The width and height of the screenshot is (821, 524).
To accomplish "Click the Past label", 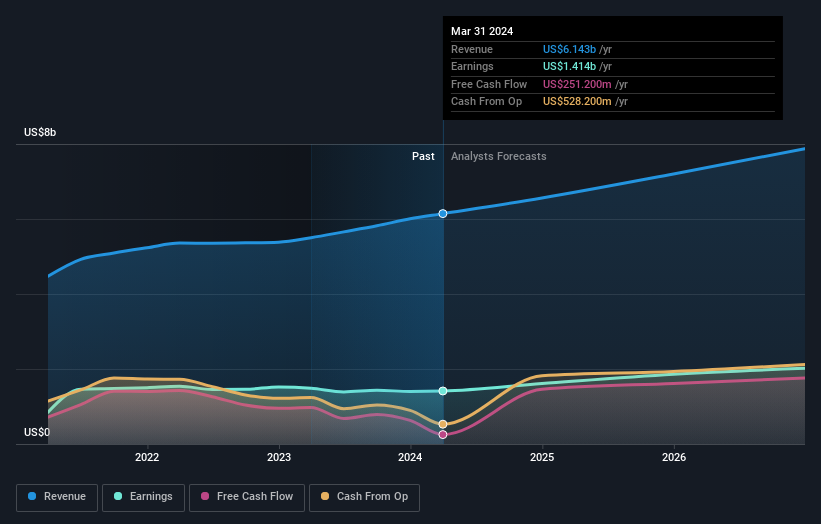I will [423, 156].
